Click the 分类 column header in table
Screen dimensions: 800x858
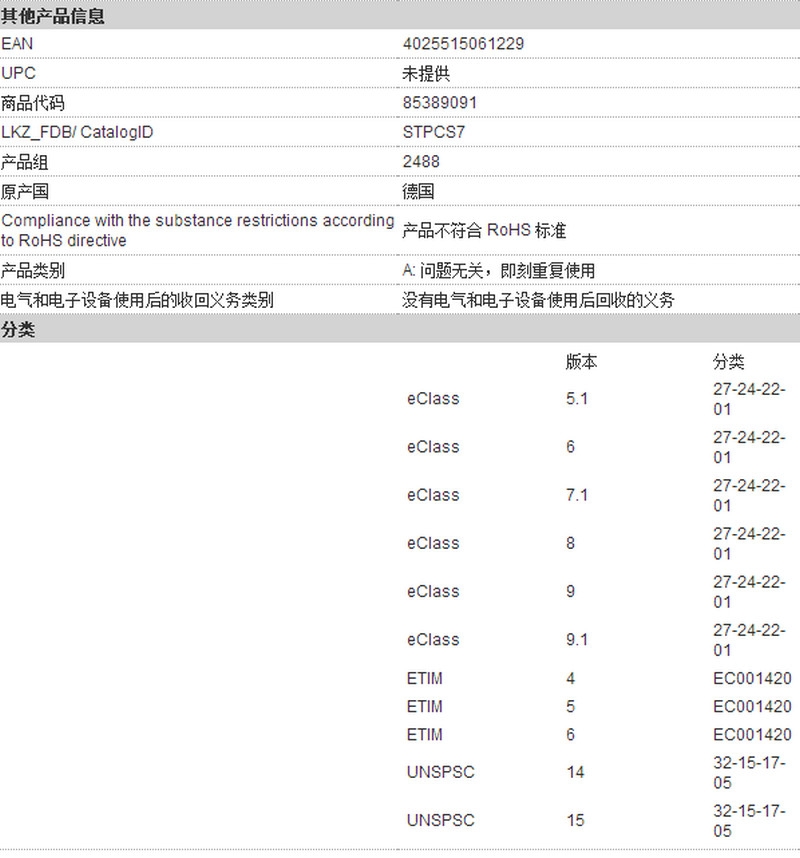click(728, 362)
